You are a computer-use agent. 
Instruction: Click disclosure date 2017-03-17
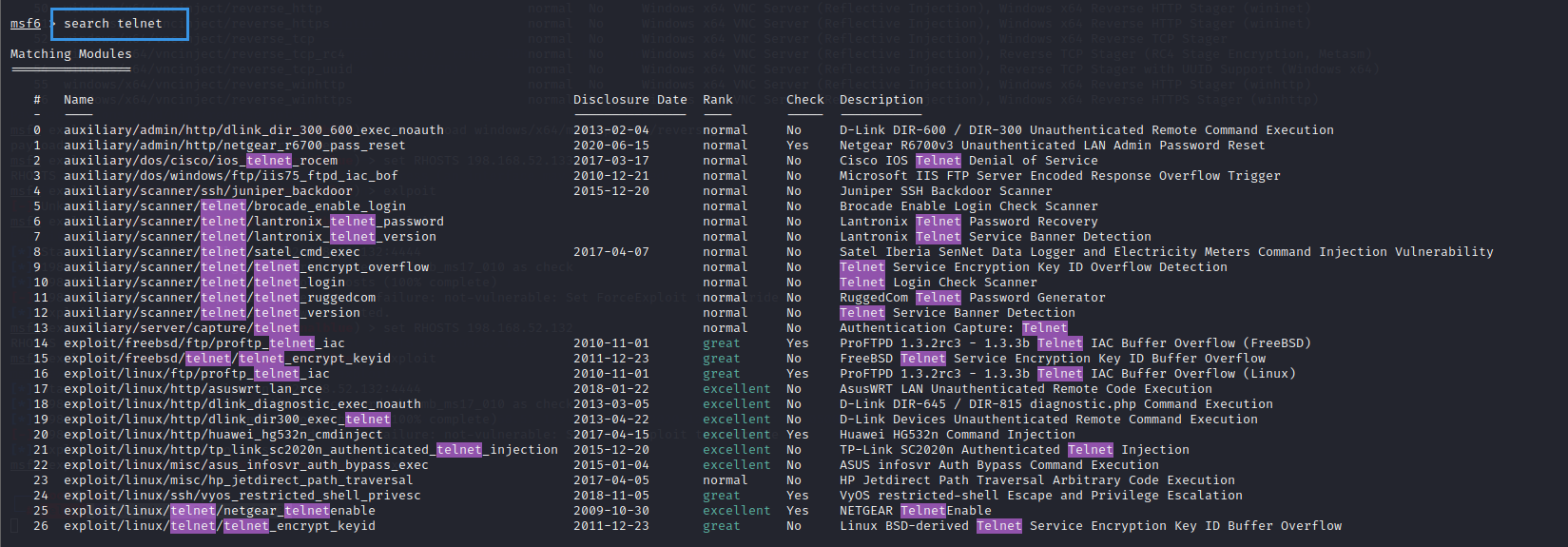click(611, 161)
